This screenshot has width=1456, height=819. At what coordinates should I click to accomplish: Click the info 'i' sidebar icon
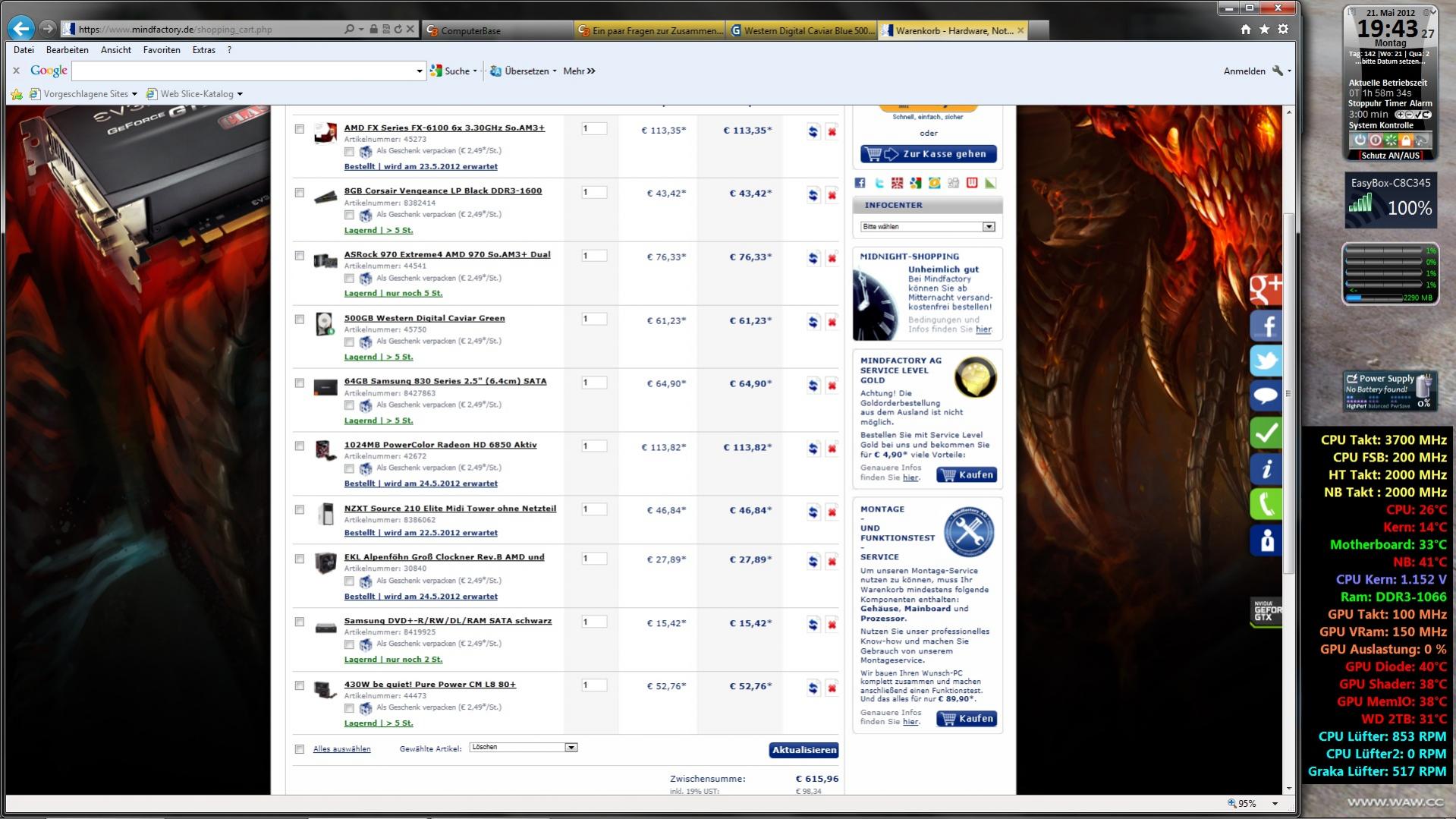(1266, 468)
